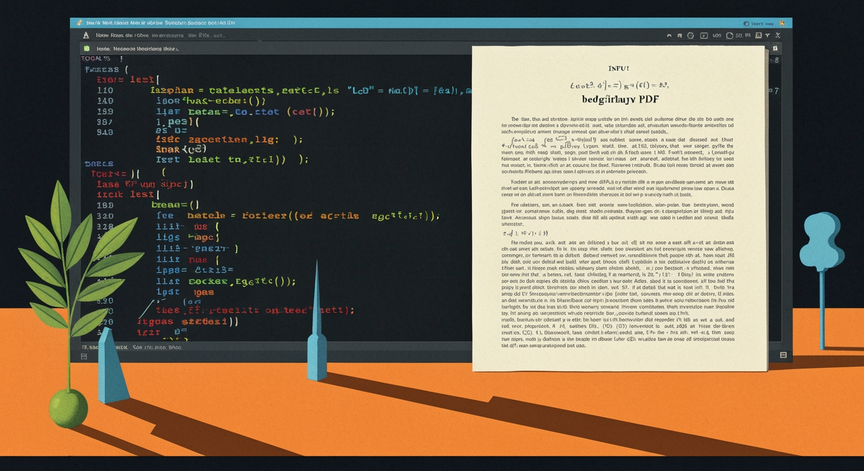Click the bottom-right status bar layout icon
This screenshot has height=471, width=864.
783,355
